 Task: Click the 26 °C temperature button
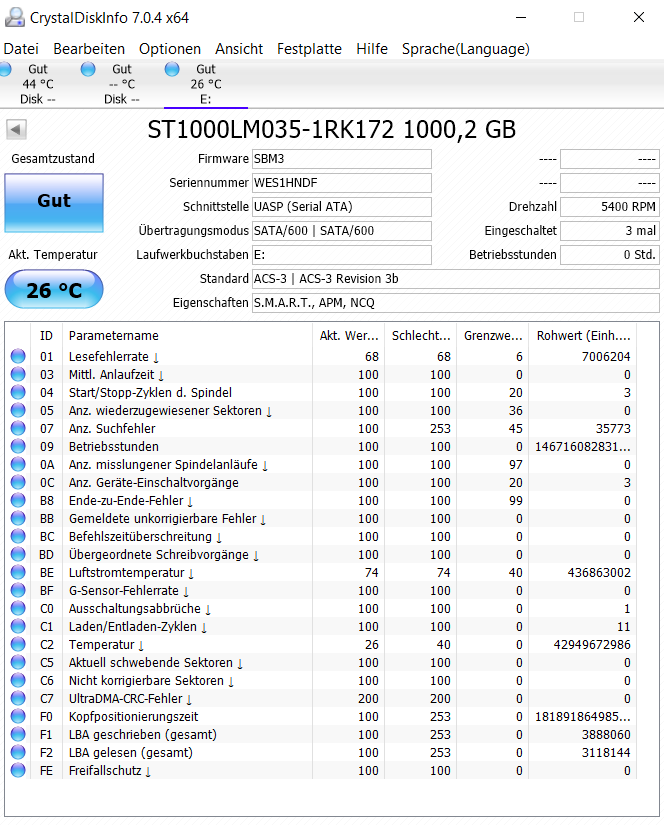(x=54, y=289)
